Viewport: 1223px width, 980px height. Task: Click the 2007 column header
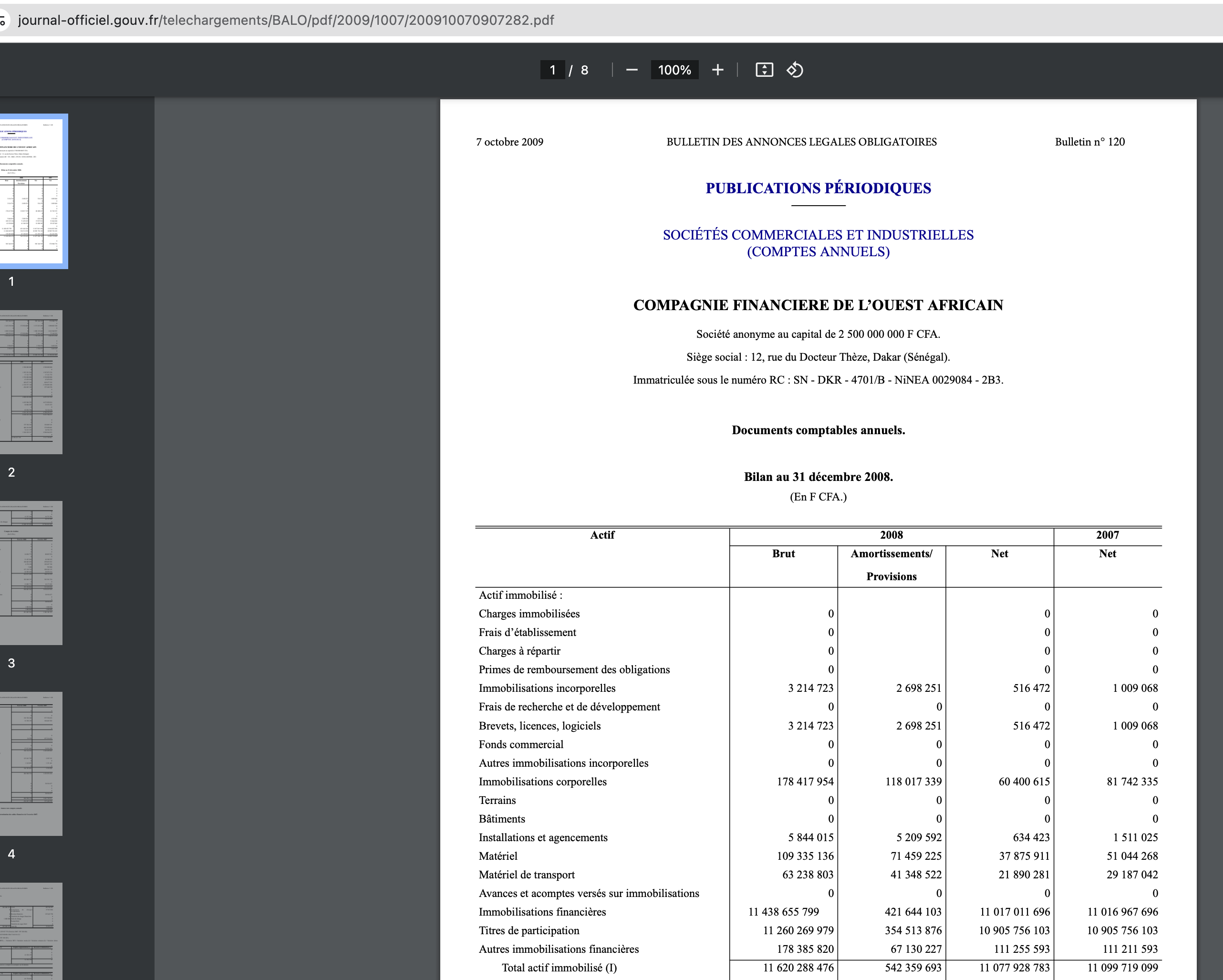tap(1107, 535)
